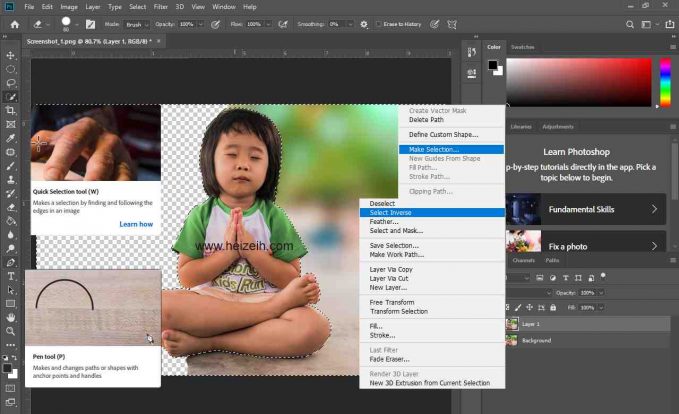Select the Hand tool
The width and height of the screenshot is (679, 414).
[x=10, y=317]
